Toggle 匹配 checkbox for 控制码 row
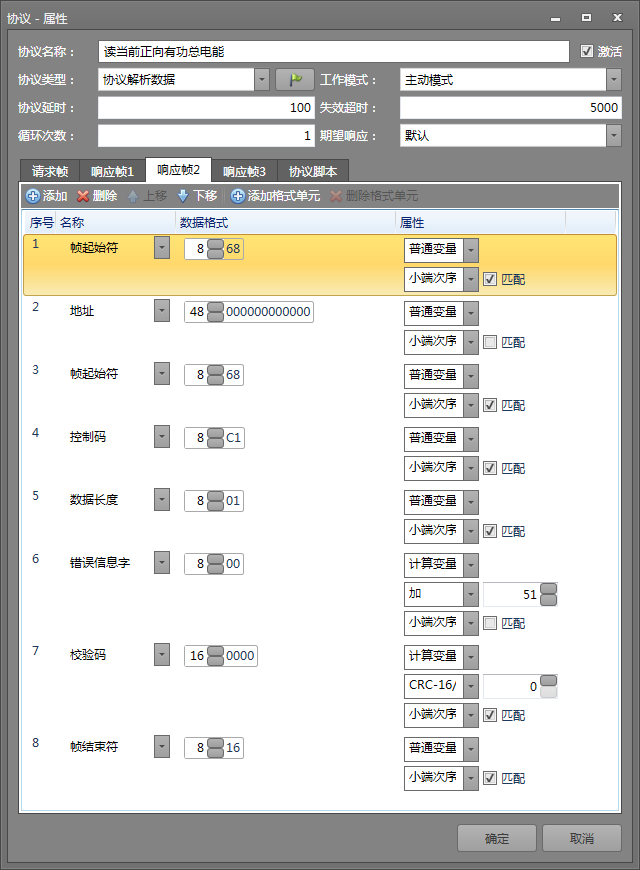Image resolution: width=640 pixels, height=870 pixels. point(490,468)
